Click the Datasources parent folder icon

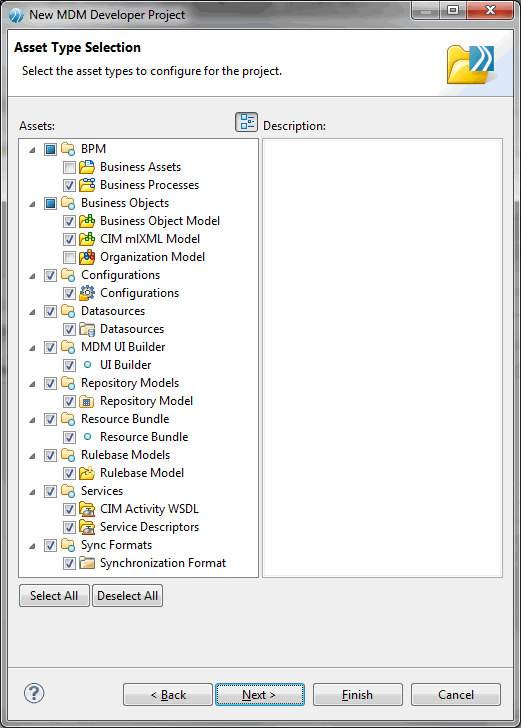pyautogui.click(x=68, y=311)
